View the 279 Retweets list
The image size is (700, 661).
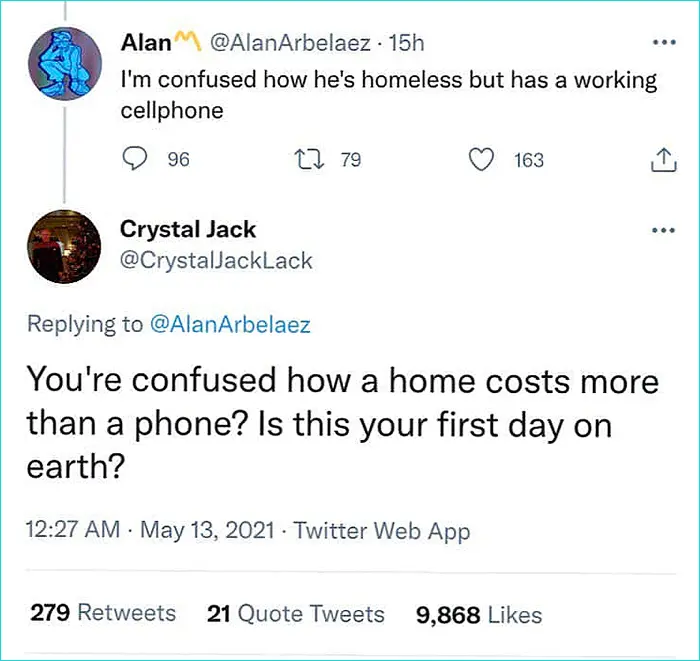click(x=103, y=613)
